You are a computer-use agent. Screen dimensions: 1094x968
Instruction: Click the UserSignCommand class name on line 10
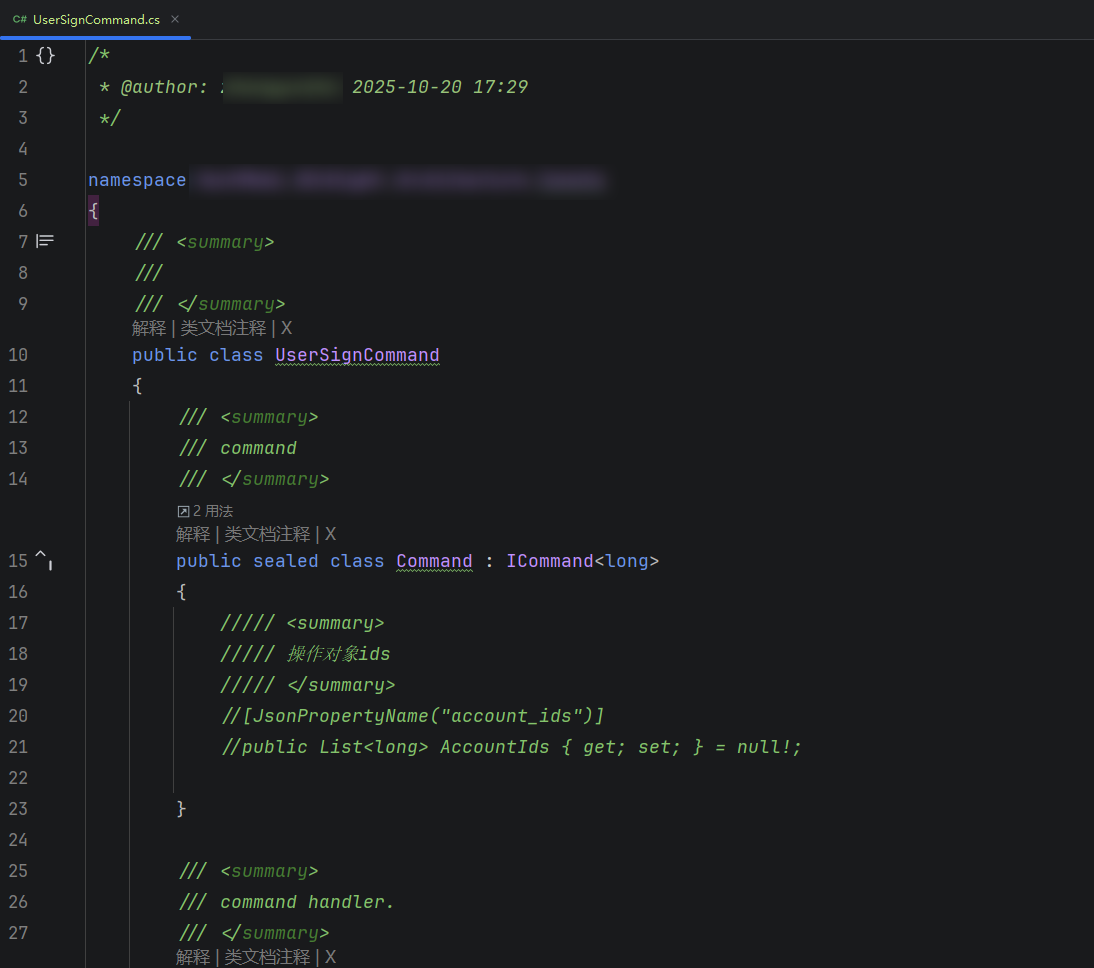pyautogui.click(x=357, y=355)
